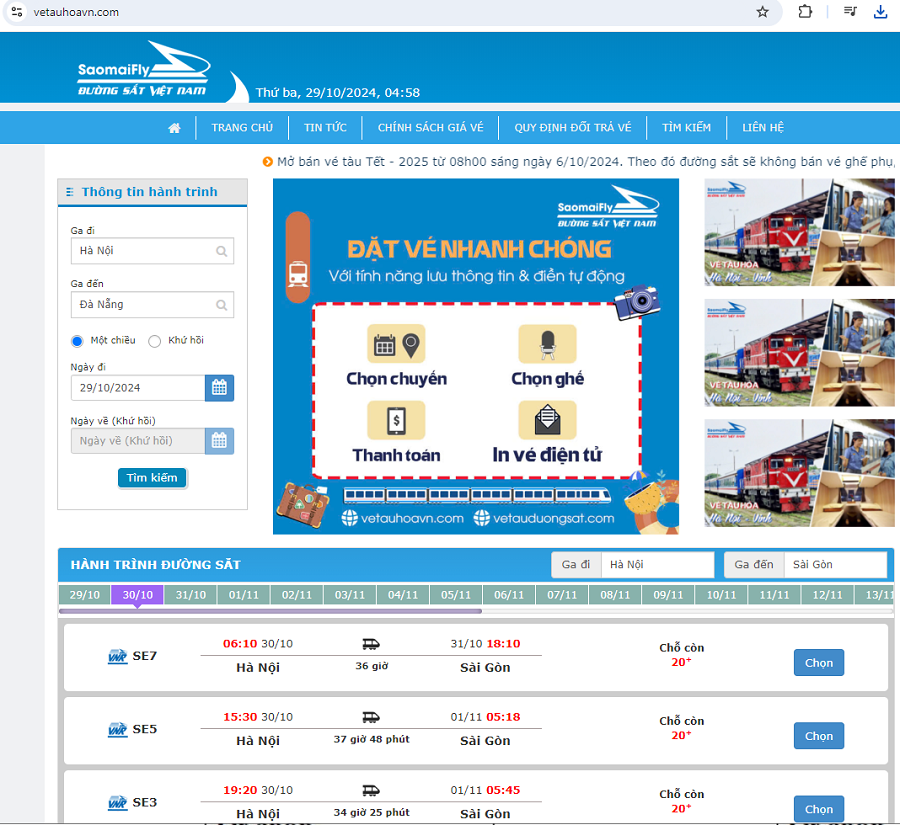The height and width of the screenshot is (825, 900).
Task: Select the 04/11 date tab
Action: pyautogui.click(x=403, y=595)
